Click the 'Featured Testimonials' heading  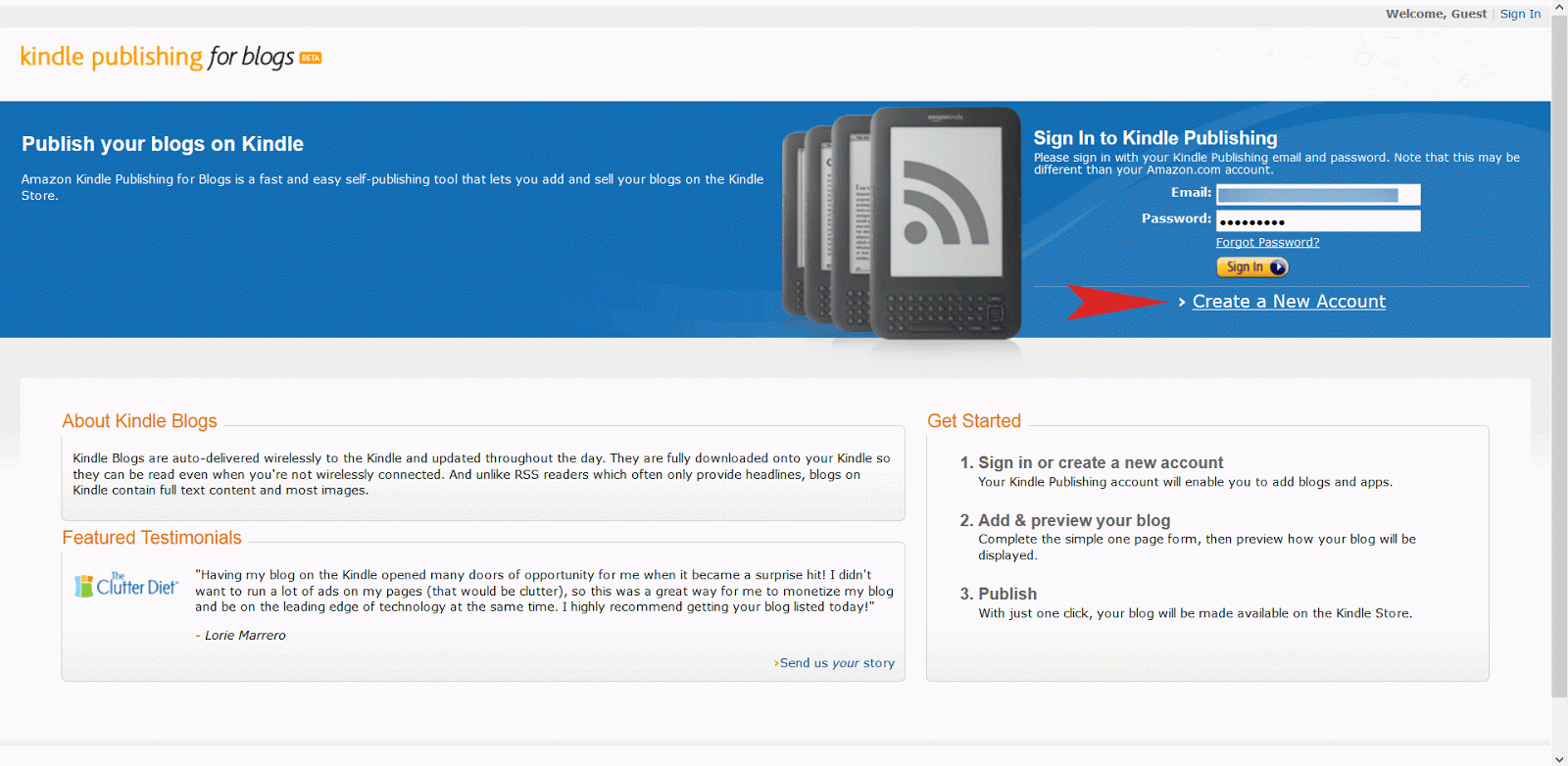pos(152,538)
